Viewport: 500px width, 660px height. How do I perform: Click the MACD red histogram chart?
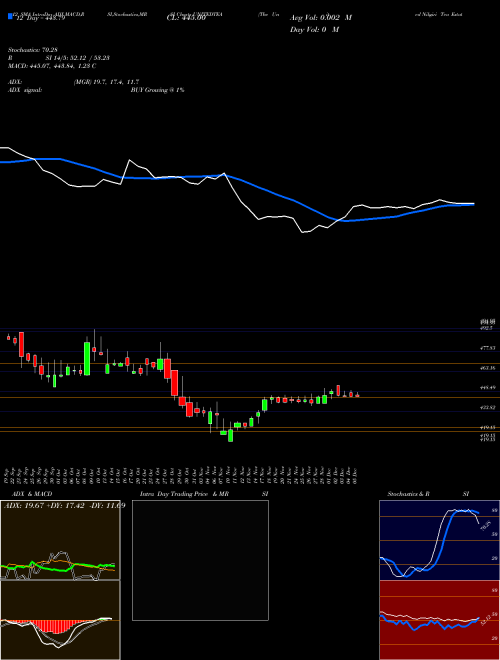click(x=60, y=620)
